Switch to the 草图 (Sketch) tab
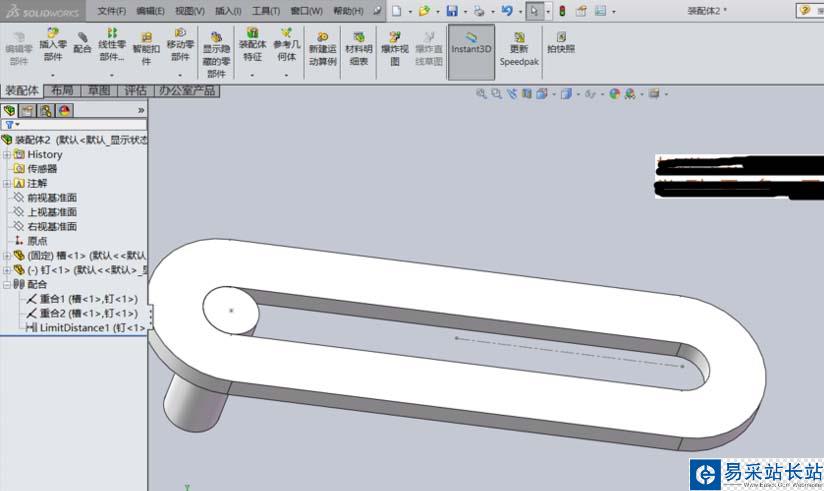The image size is (824, 491). click(99, 91)
